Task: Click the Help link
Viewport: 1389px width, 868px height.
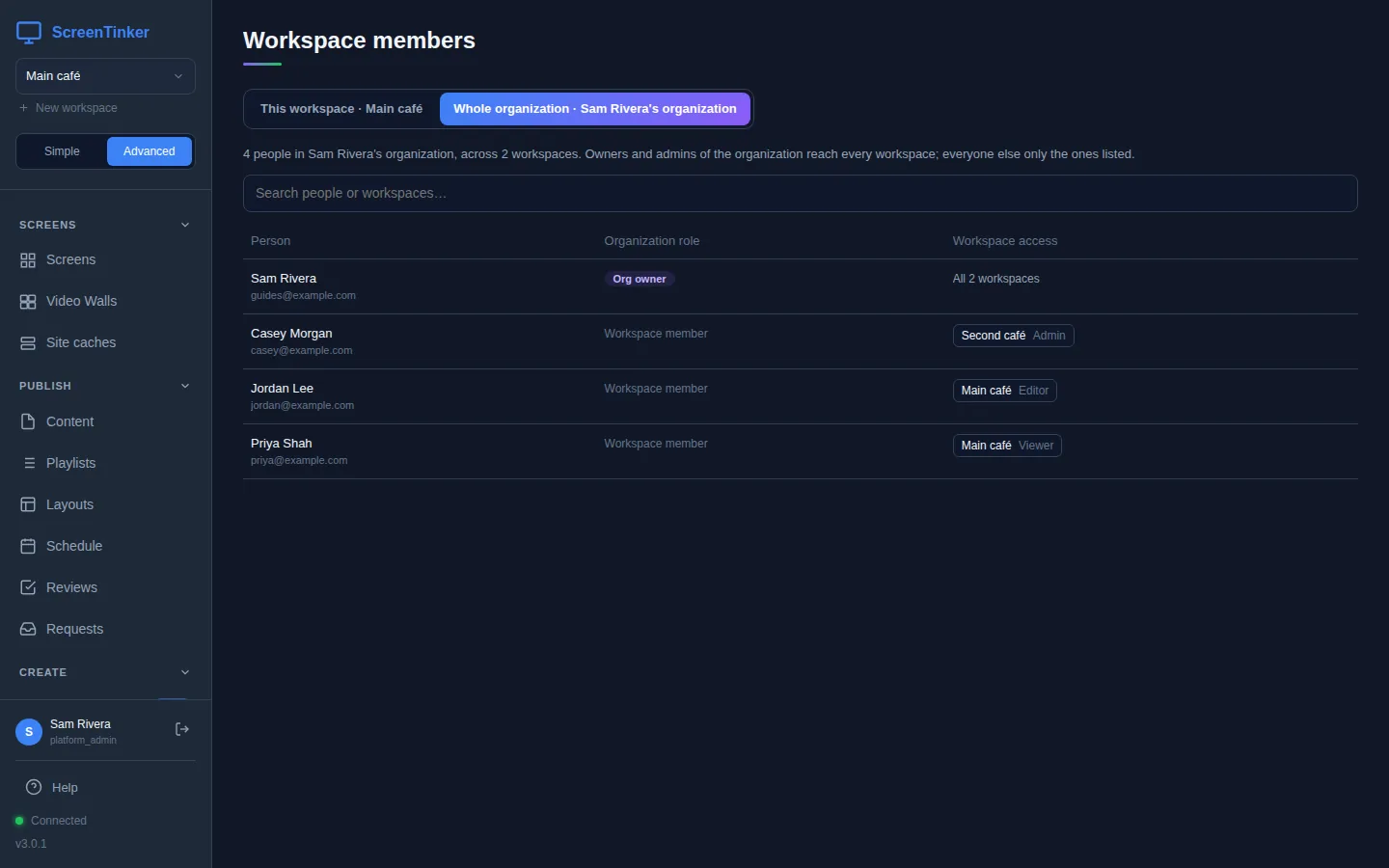Action: (x=65, y=788)
